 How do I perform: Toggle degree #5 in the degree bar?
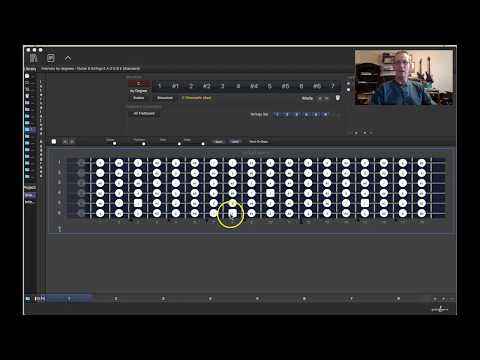pos(286,86)
